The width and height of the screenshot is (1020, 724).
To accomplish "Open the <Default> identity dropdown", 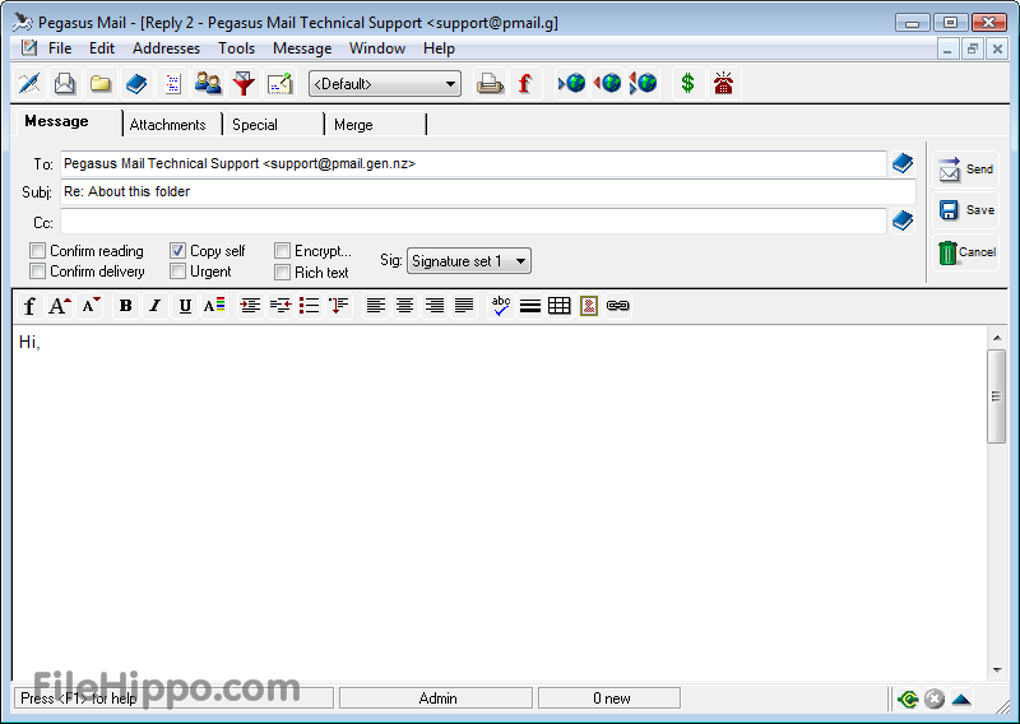I will 385,84.
